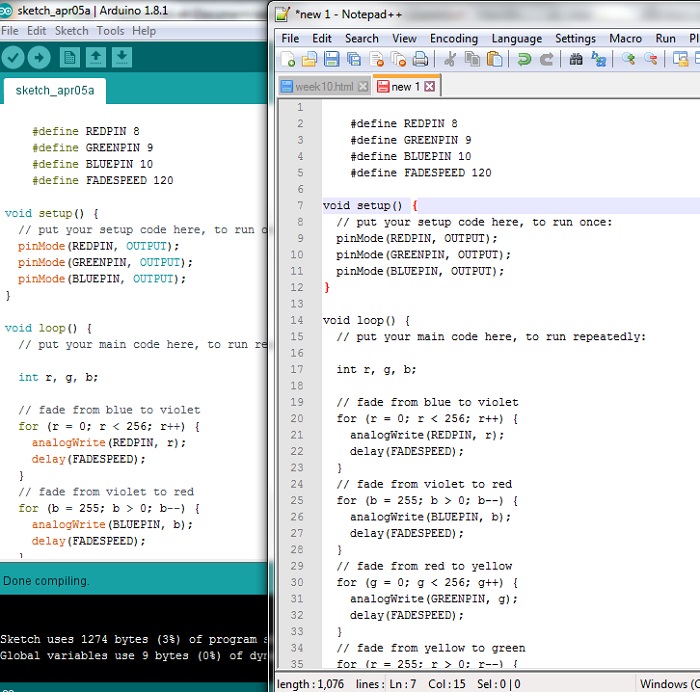Click 'Ln : 7' in Notepad++ status bar

(x=403, y=684)
